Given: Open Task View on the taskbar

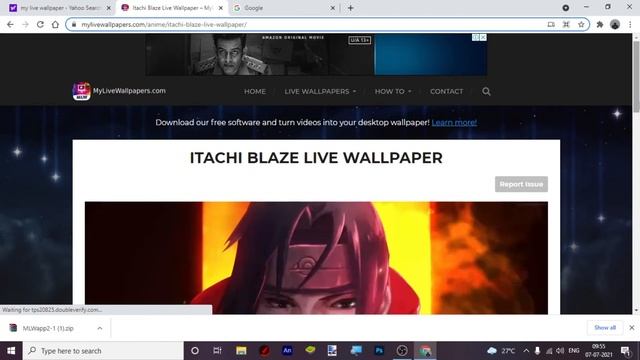Looking at the screenshot, I should (x=218, y=351).
